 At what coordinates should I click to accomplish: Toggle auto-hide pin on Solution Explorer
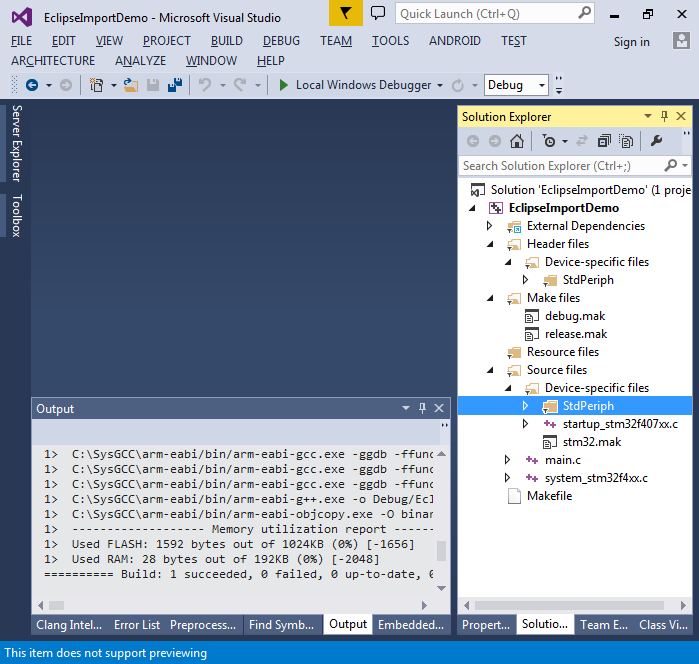(664, 116)
